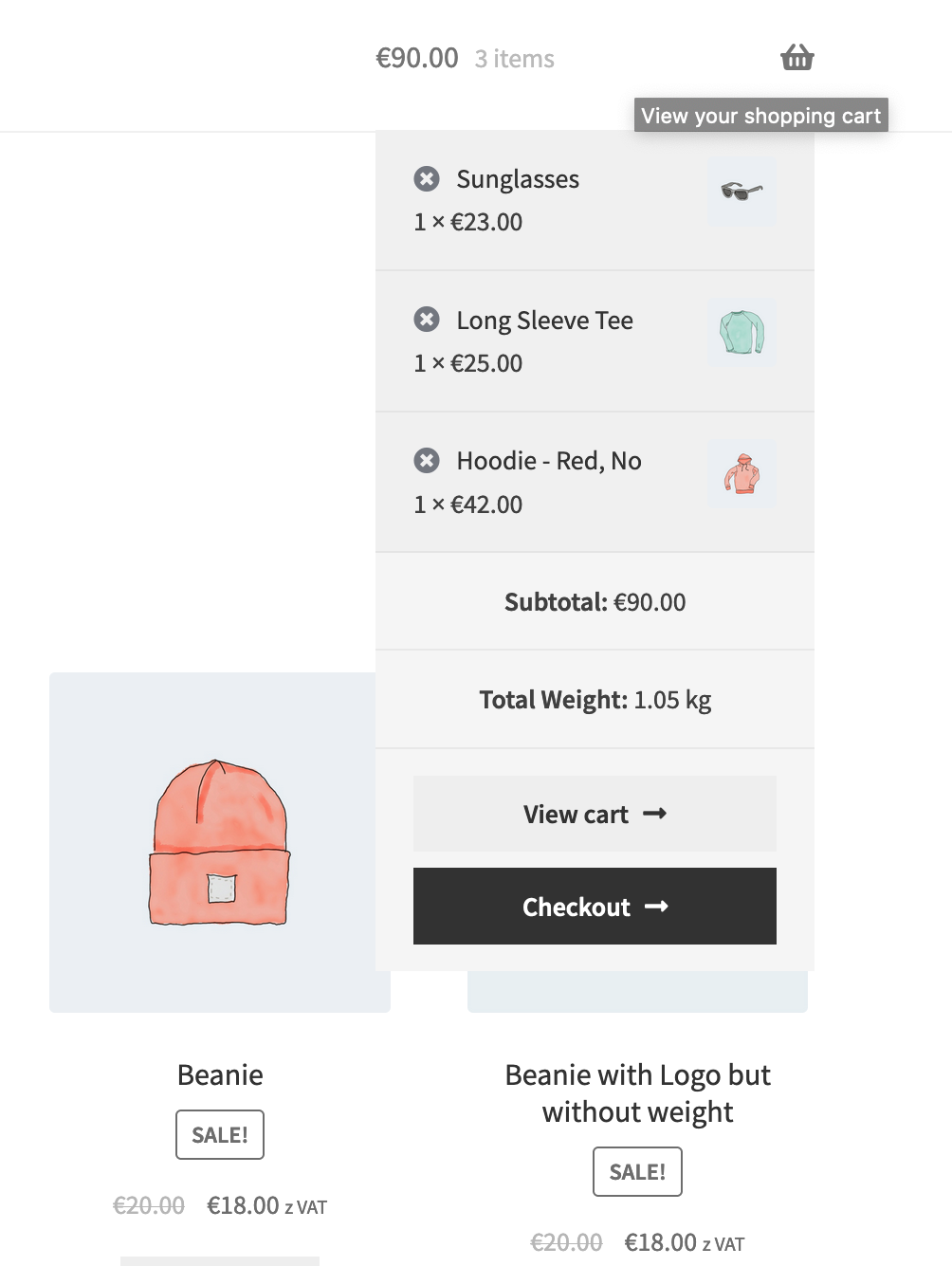
Task: Open the Hoodie - Red, No link
Action: [549, 461]
